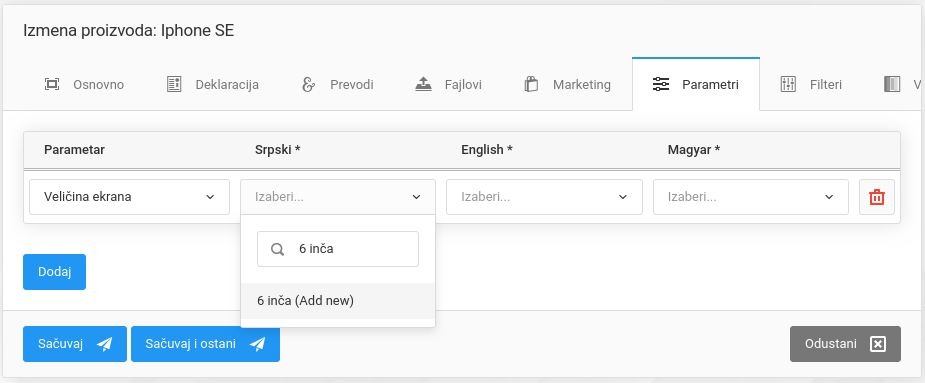Click the 'Magyar *' column header
Viewport: 925px width, 383px height.
click(x=694, y=150)
